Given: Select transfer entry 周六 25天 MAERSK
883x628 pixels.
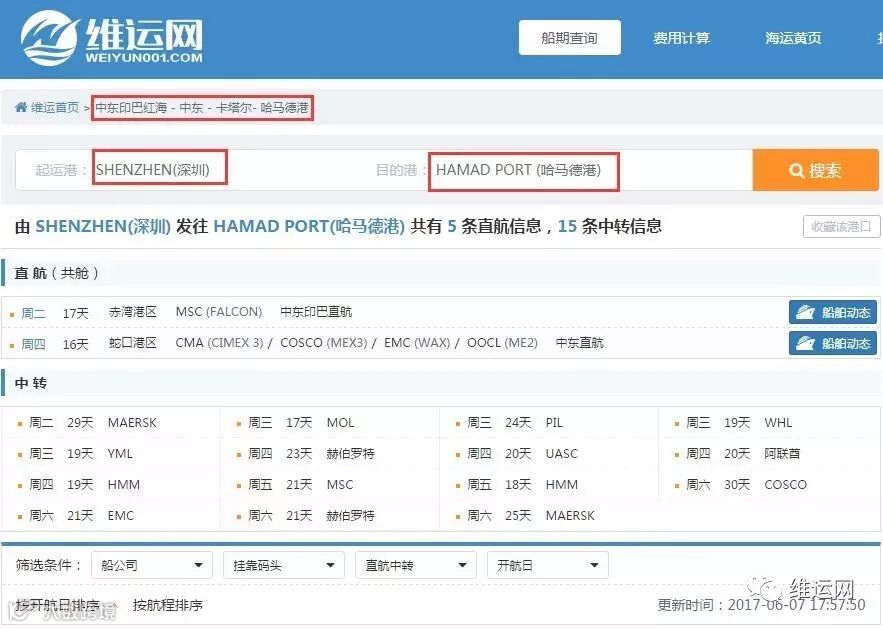Looking at the screenshot, I should click(530, 515).
